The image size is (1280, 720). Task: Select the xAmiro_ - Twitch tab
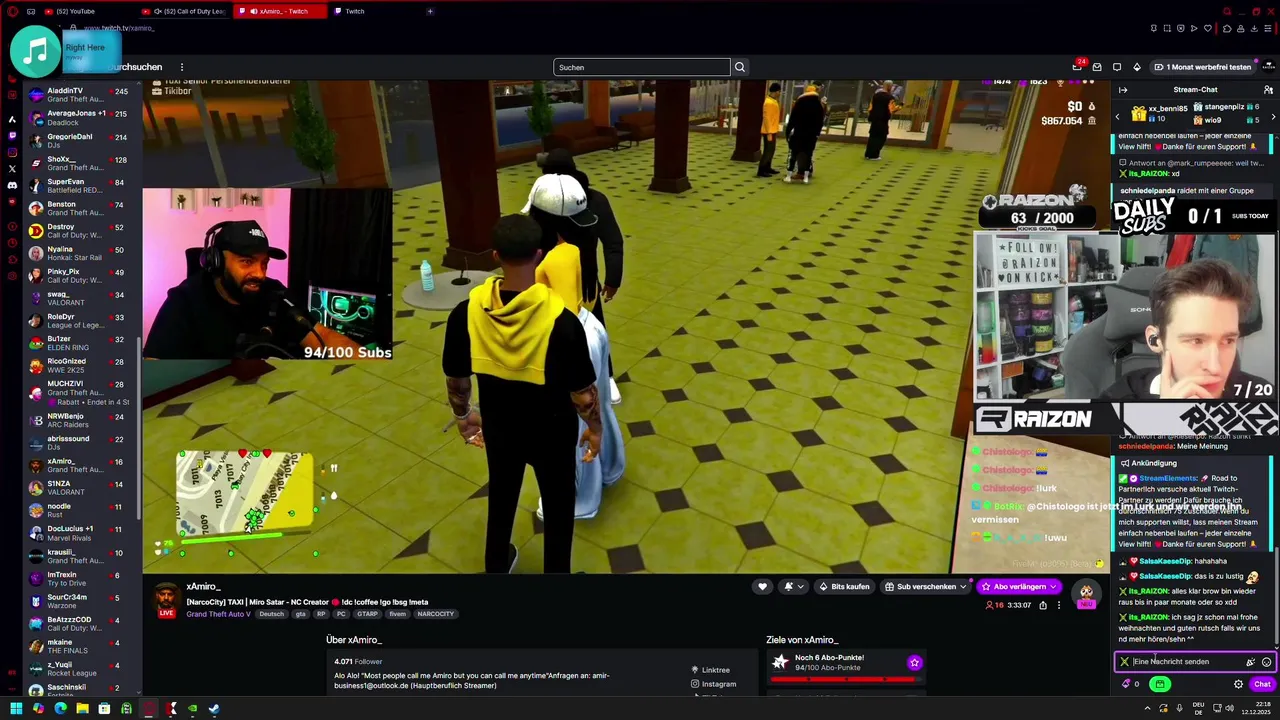click(x=280, y=11)
